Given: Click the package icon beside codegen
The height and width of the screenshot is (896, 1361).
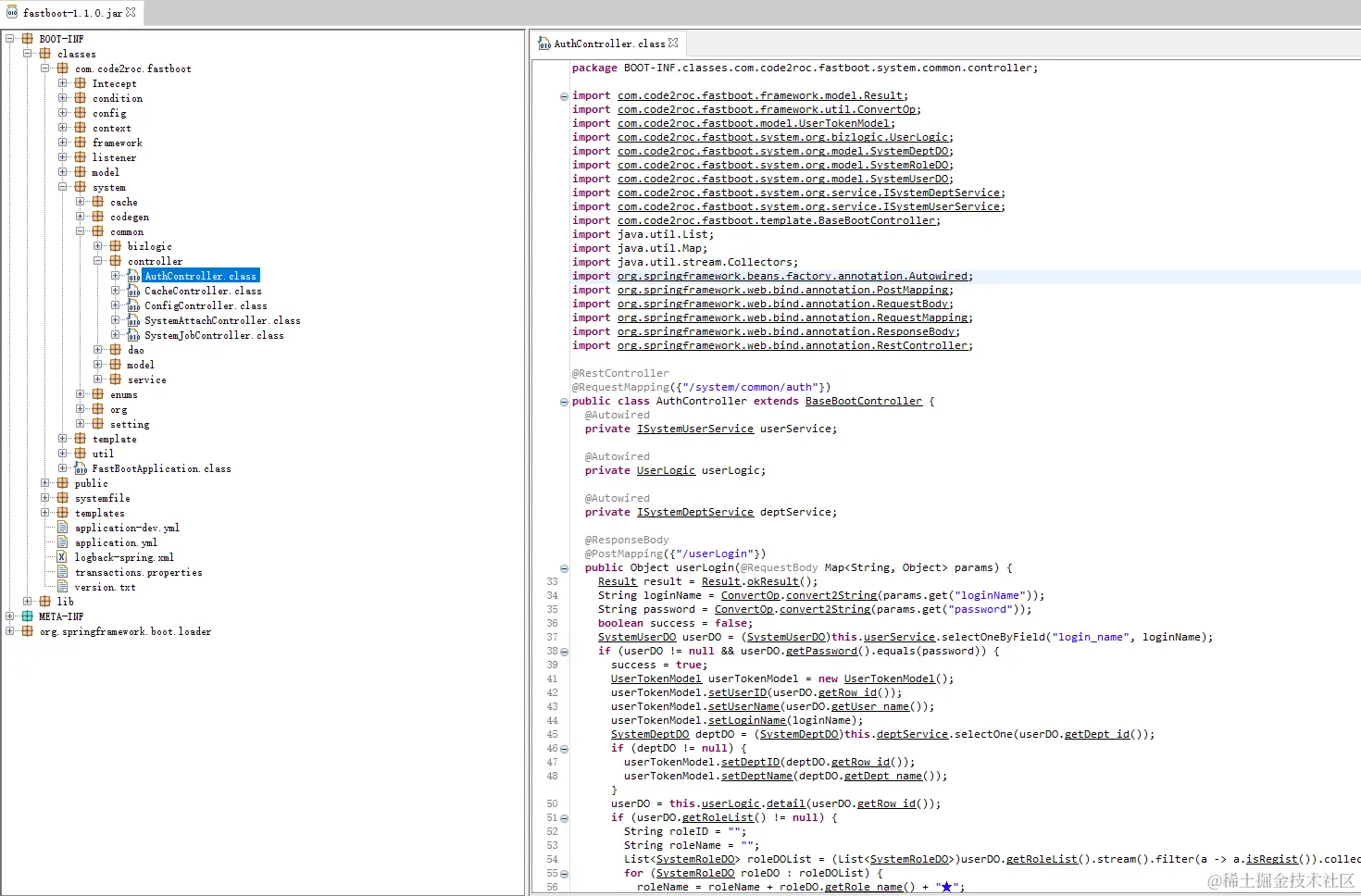Looking at the screenshot, I should tap(98, 217).
